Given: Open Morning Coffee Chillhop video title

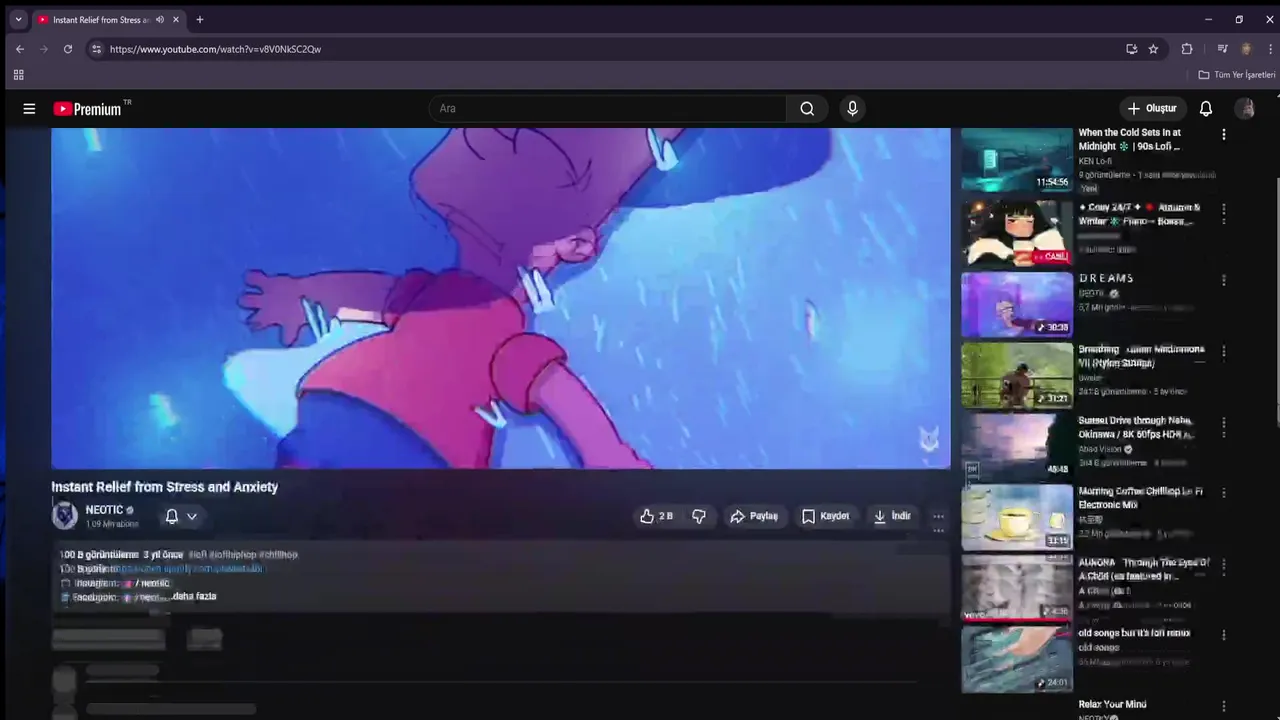Looking at the screenshot, I should tap(1140, 498).
